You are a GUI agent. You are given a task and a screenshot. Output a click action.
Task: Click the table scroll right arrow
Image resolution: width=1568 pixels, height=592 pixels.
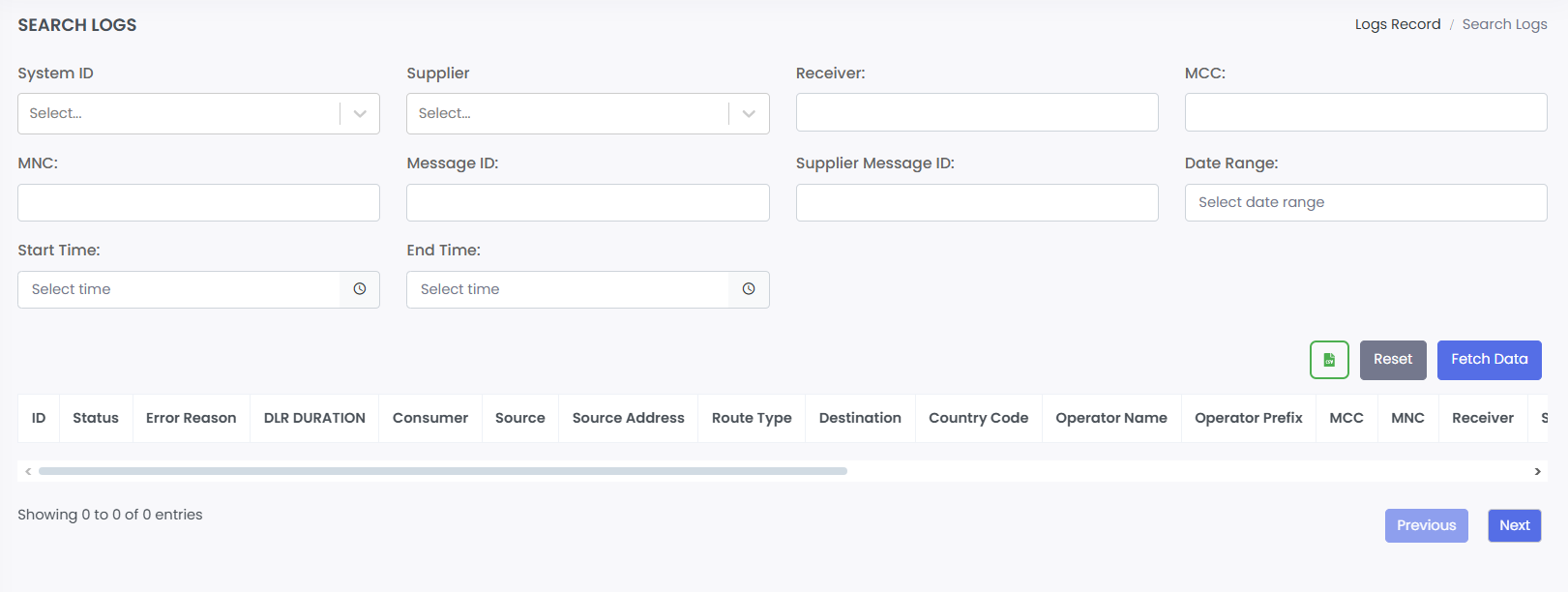(x=1537, y=471)
